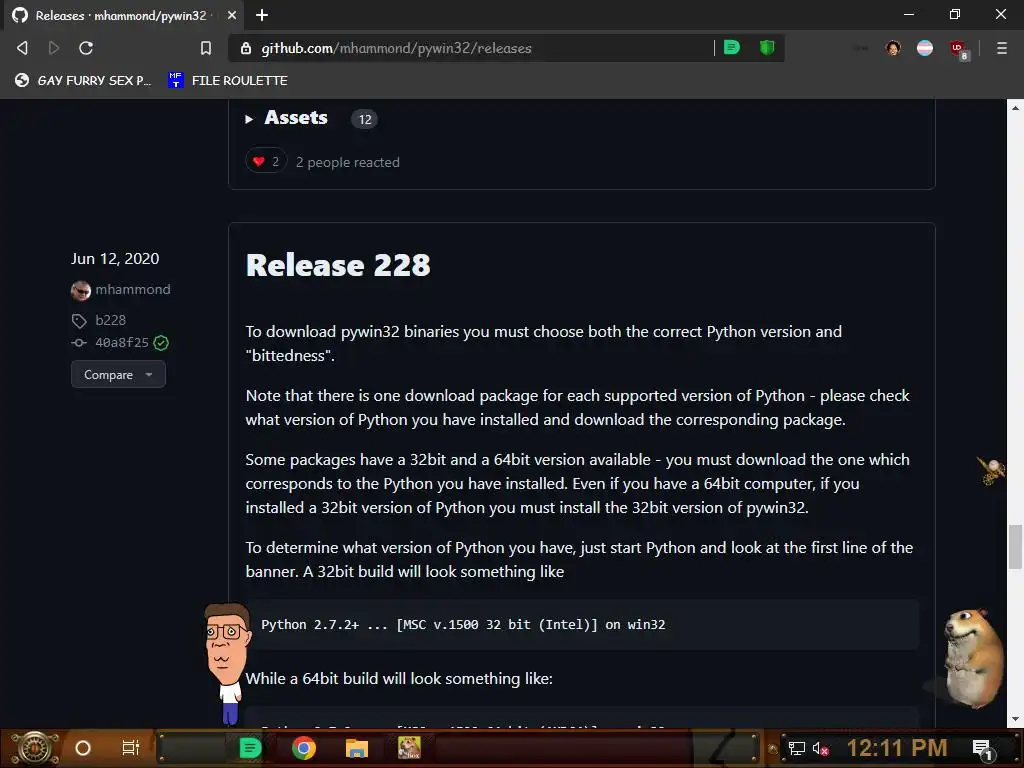Viewport: 1024px width, 768px height.
Task: Click the trans flag circle extension icon
Action: pos(925,48)
